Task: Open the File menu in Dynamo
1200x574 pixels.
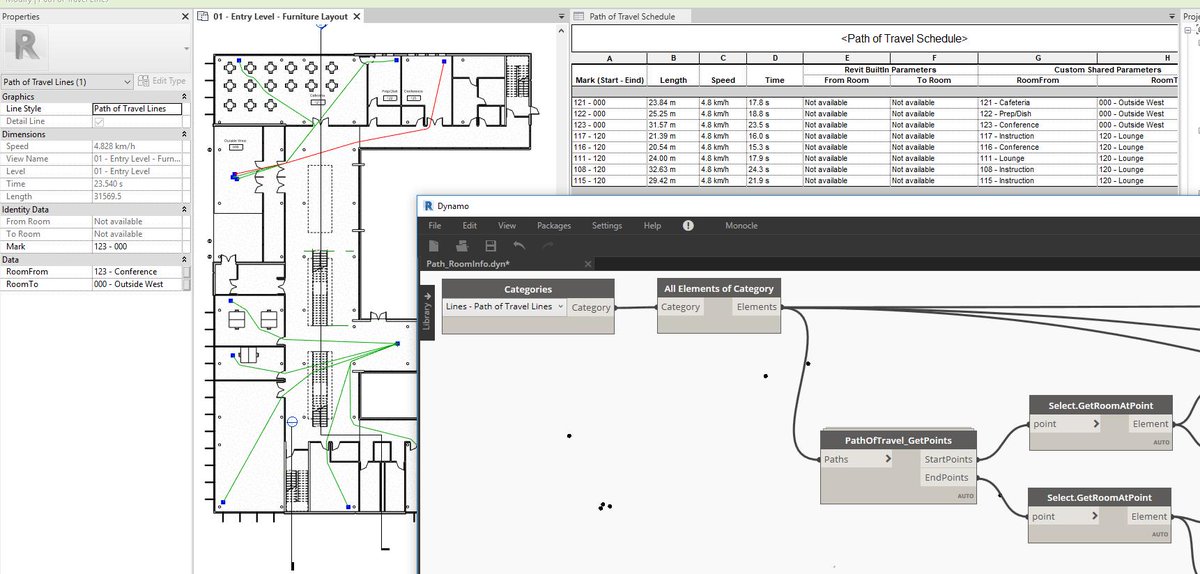Action: click(x=435, y=226)
